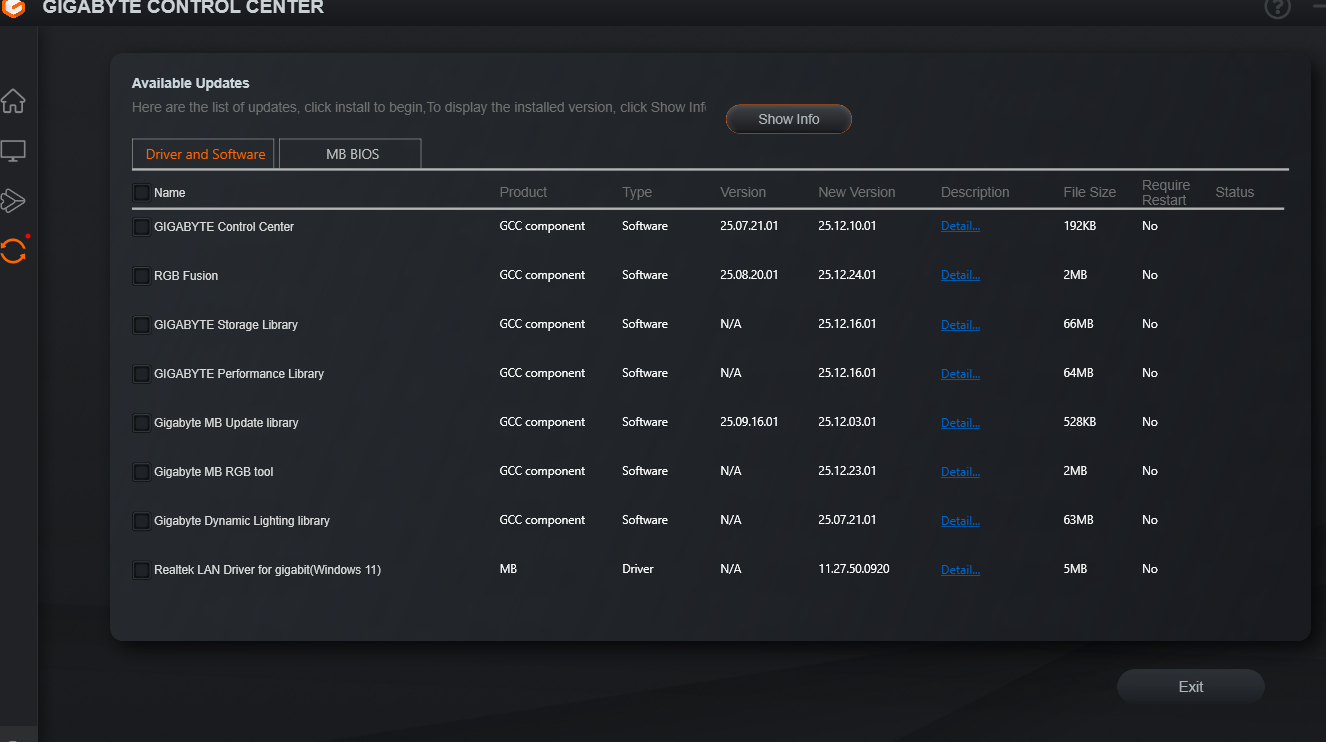Viewport: 1326px width, 742px height.
Task: Tick the Gigabyte Dynamic Lighting library checkbox
Action: [141, 521]
